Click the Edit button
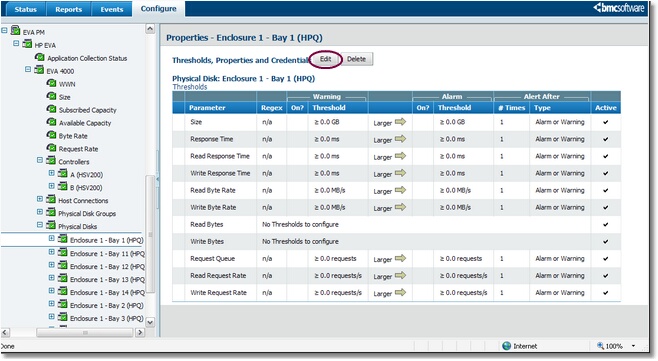 [326, 59]
